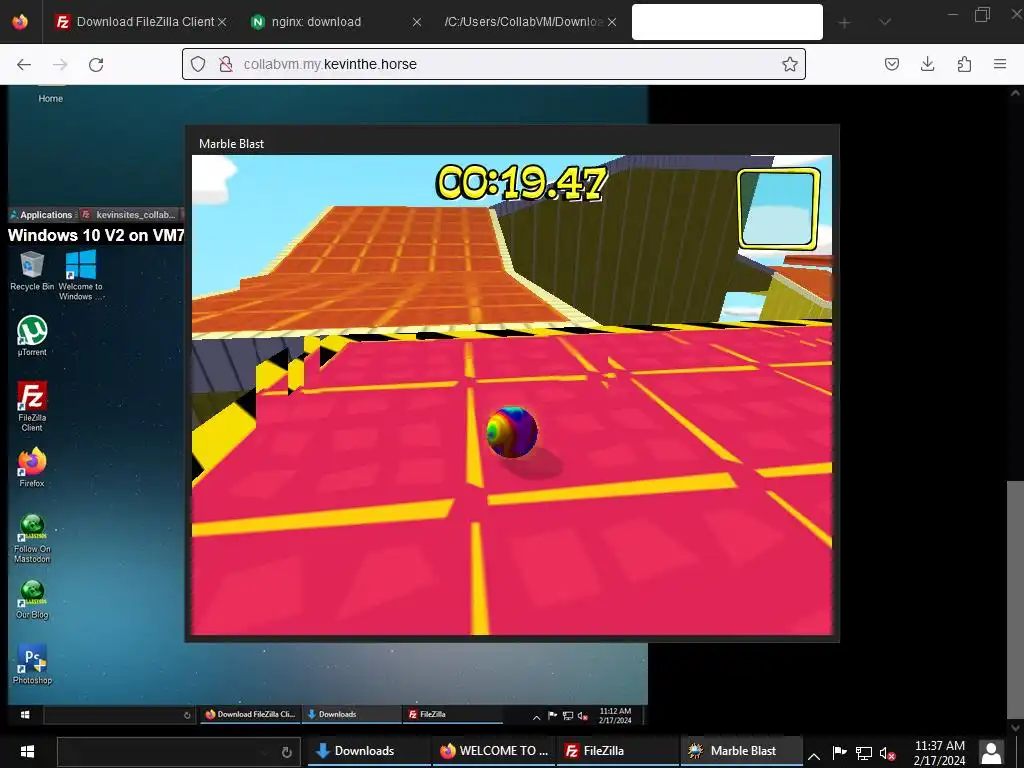Screen dimensions: 1024x768
Task: Reload the current page
Action: click(96, 64)
